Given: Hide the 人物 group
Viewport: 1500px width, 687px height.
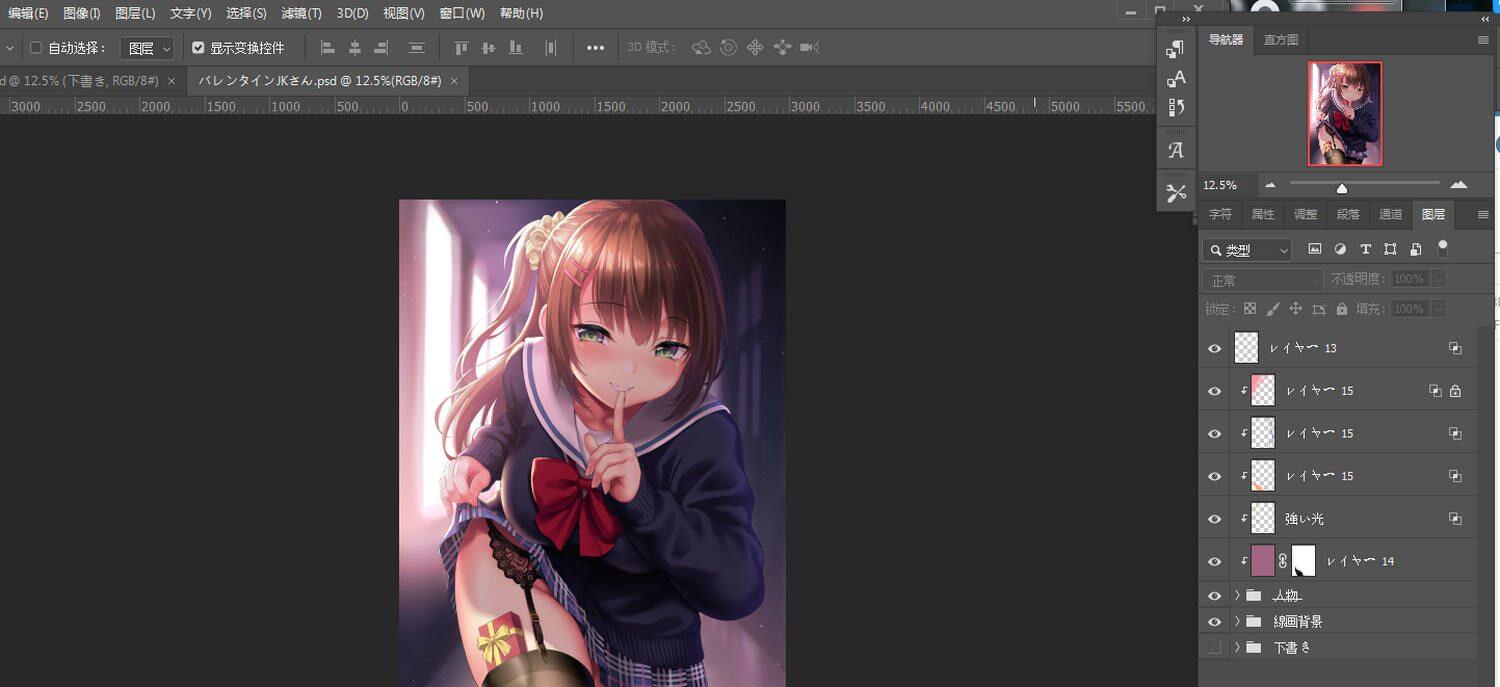Looking at the screenshot, I should pos(1215,596).
